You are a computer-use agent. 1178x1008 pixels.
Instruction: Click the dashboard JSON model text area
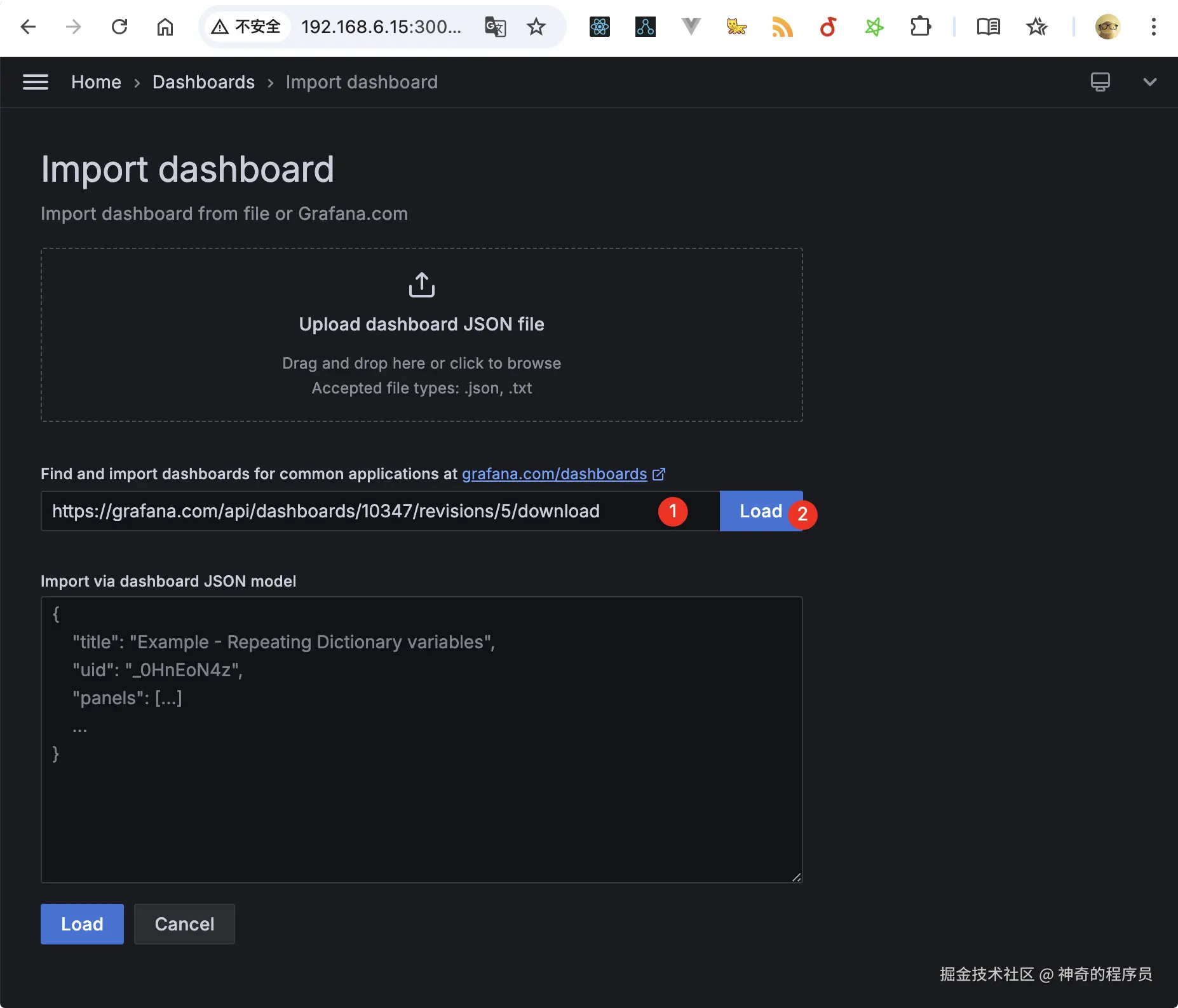422,740
